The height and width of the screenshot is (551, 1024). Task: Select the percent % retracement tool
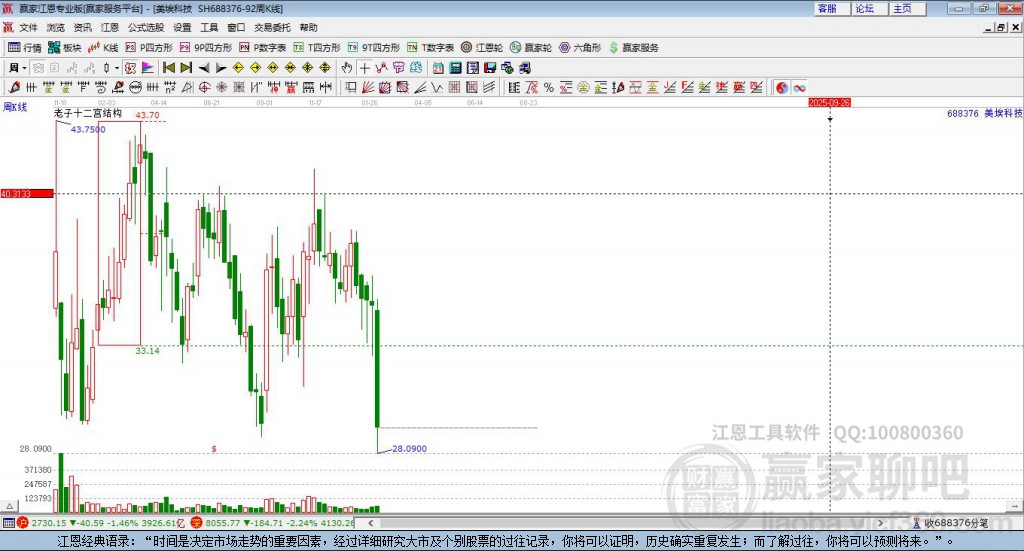click(549, 87)
